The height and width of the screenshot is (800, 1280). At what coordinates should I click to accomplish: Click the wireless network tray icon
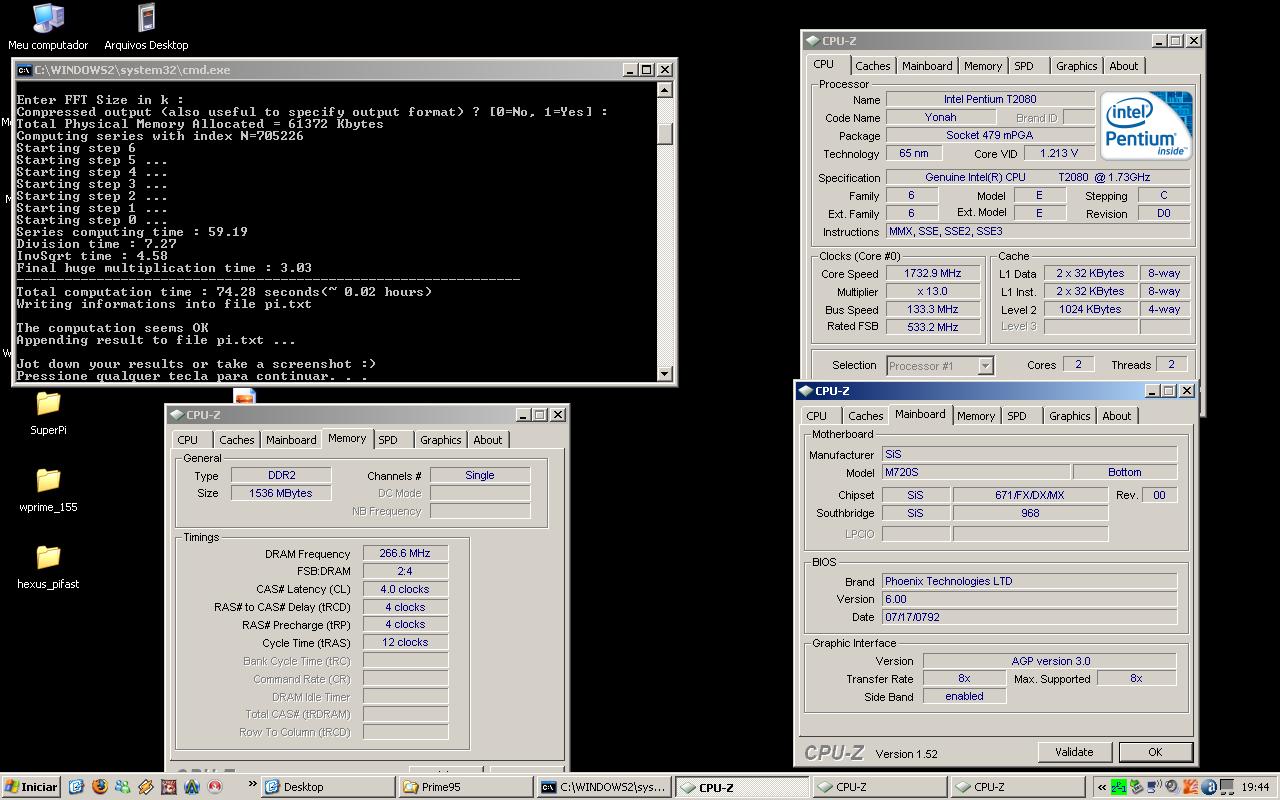pyautogui.click(x=1154, y=787)
